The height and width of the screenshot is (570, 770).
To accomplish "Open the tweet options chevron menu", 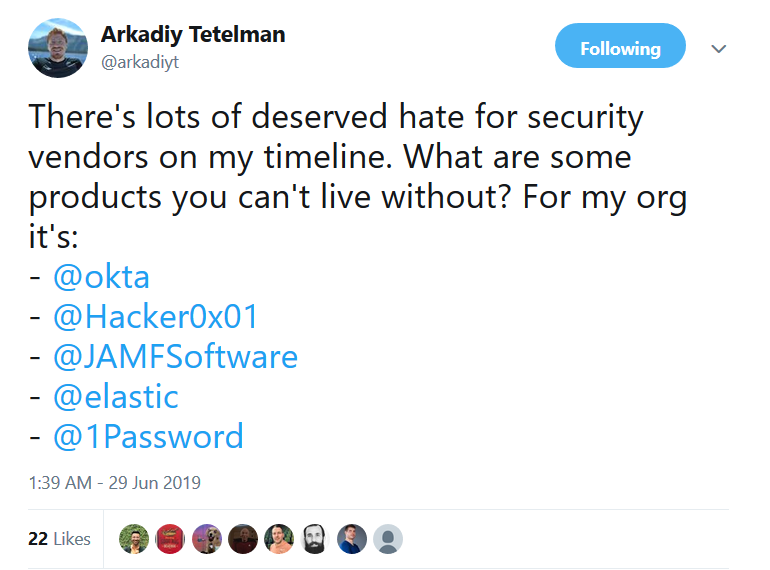I will pyautogui.click(x=718, y=48).
